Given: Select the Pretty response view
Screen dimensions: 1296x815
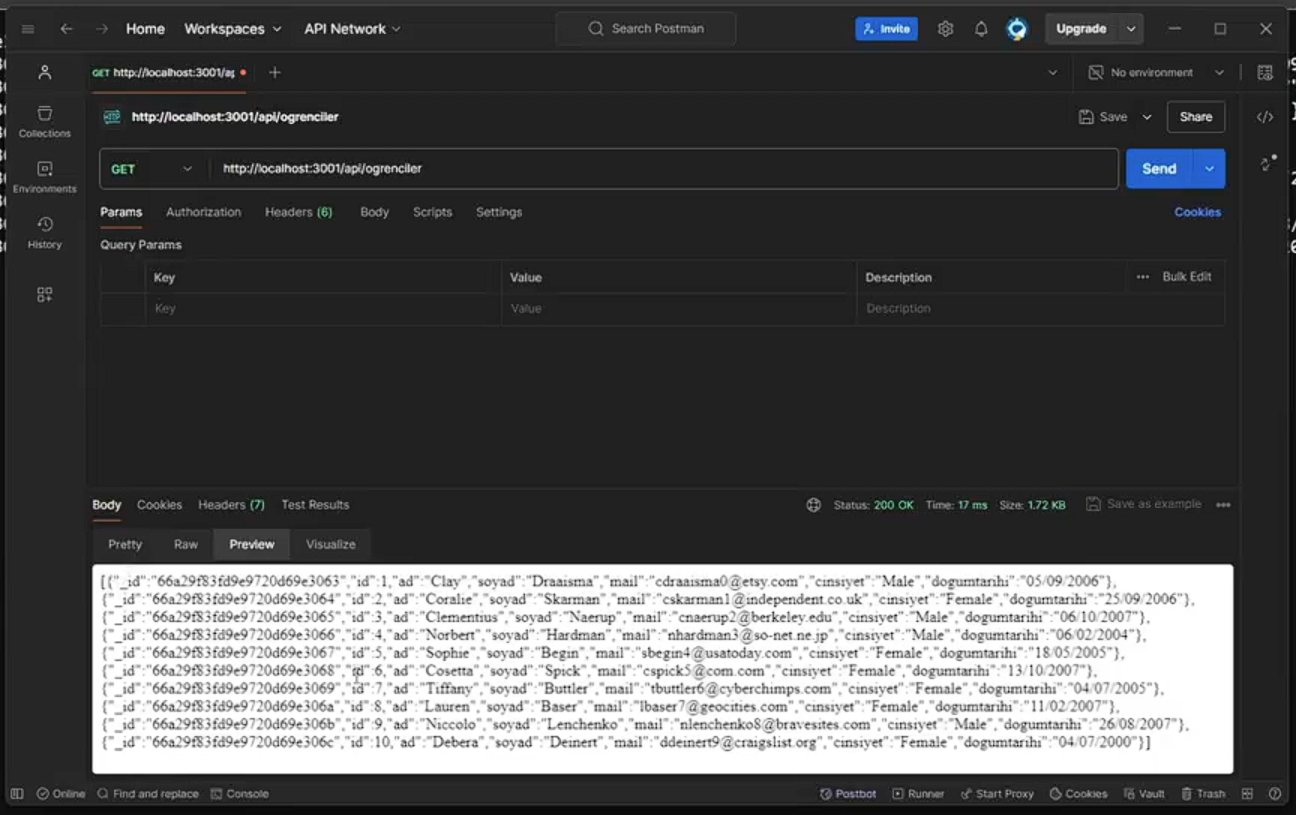Looking at the screenshot, I should tap(125, 544).
